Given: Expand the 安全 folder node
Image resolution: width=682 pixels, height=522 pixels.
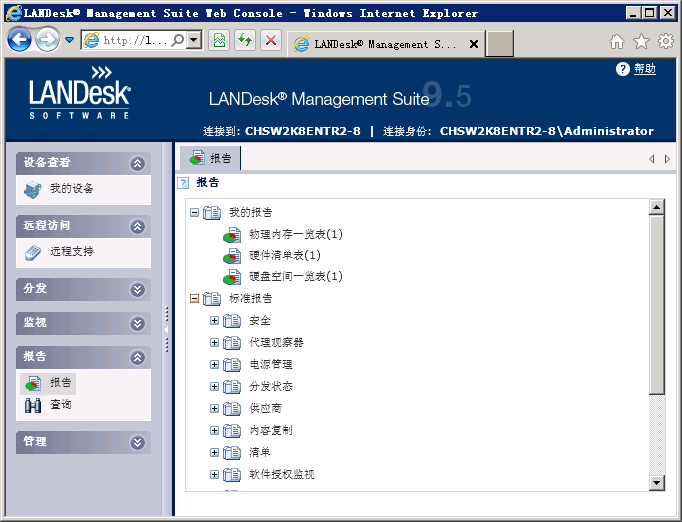Looking at the screenshot, I should tap(214, 321).
